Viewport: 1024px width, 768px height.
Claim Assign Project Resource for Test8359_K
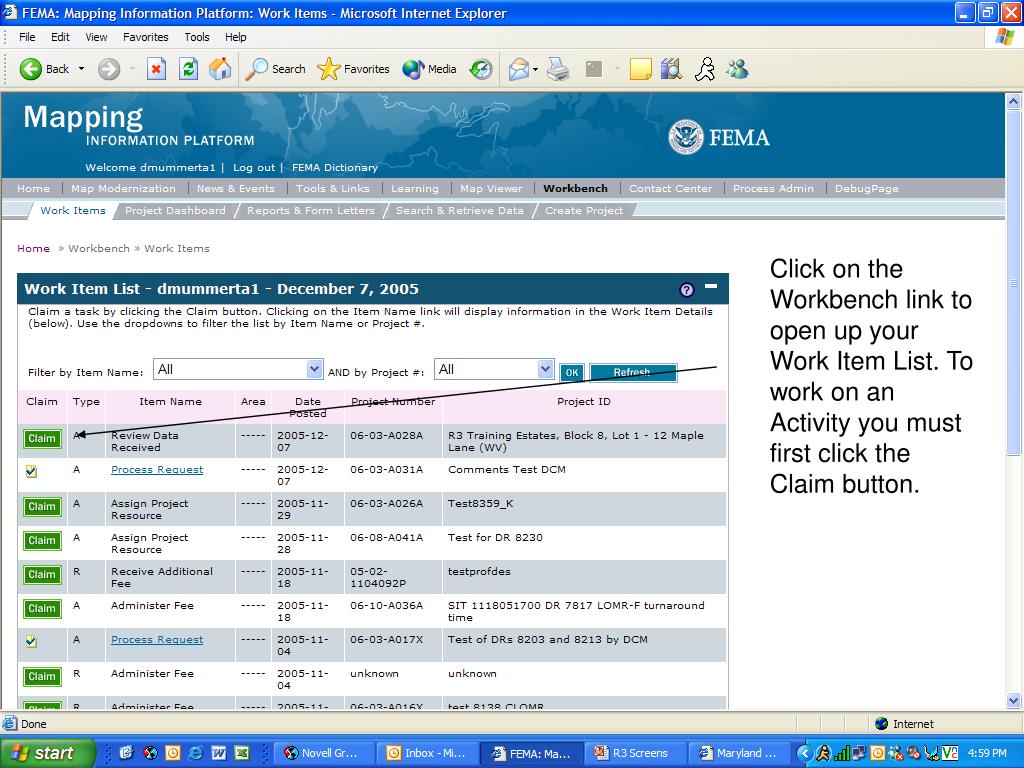pos(42,507)
